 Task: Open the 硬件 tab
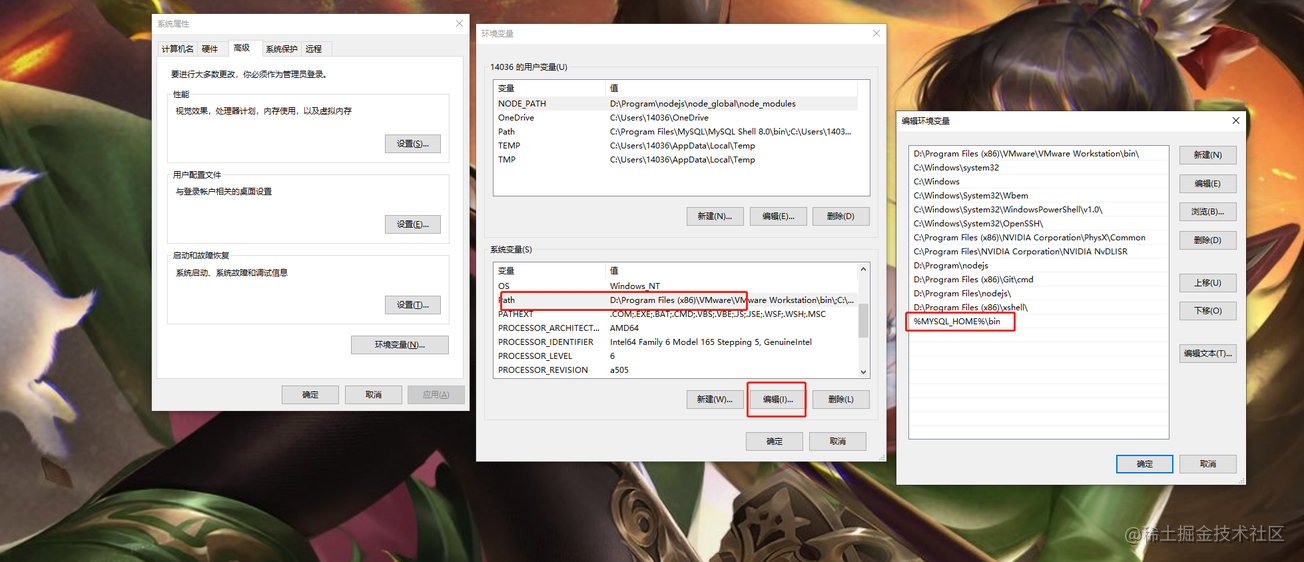(x=210, y=49)
